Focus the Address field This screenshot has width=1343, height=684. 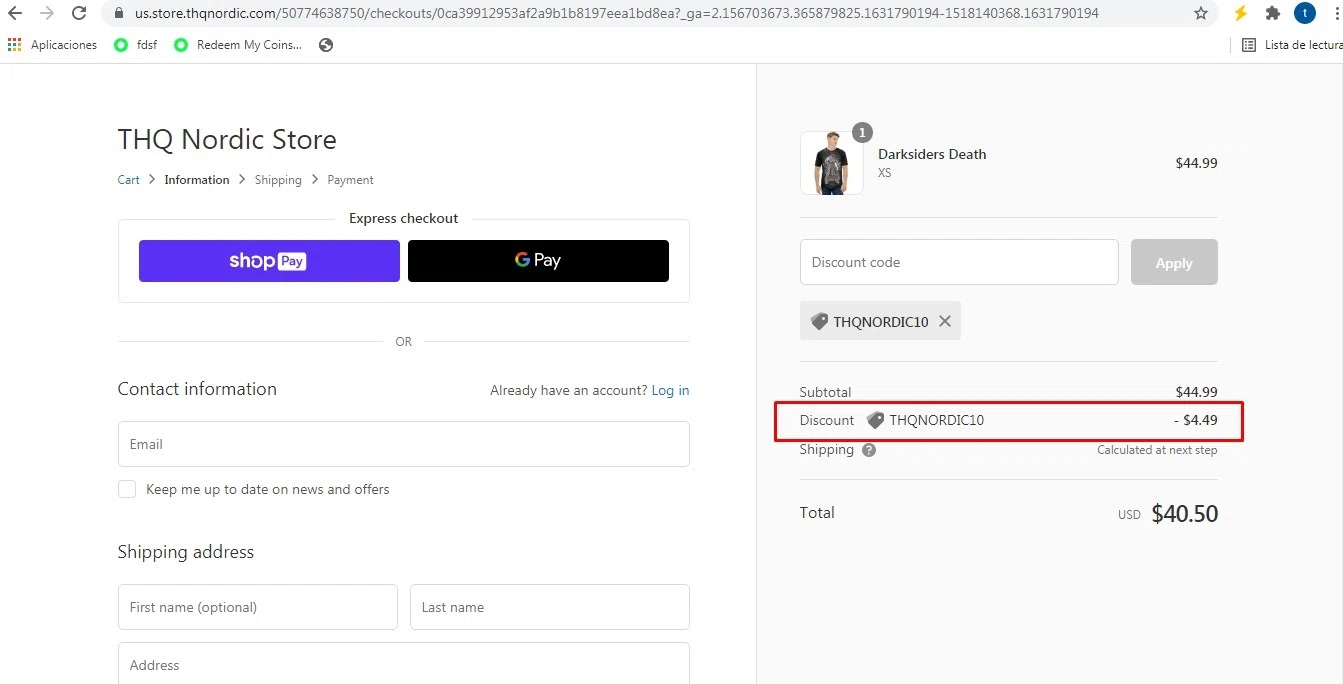(x=404, y=664)
